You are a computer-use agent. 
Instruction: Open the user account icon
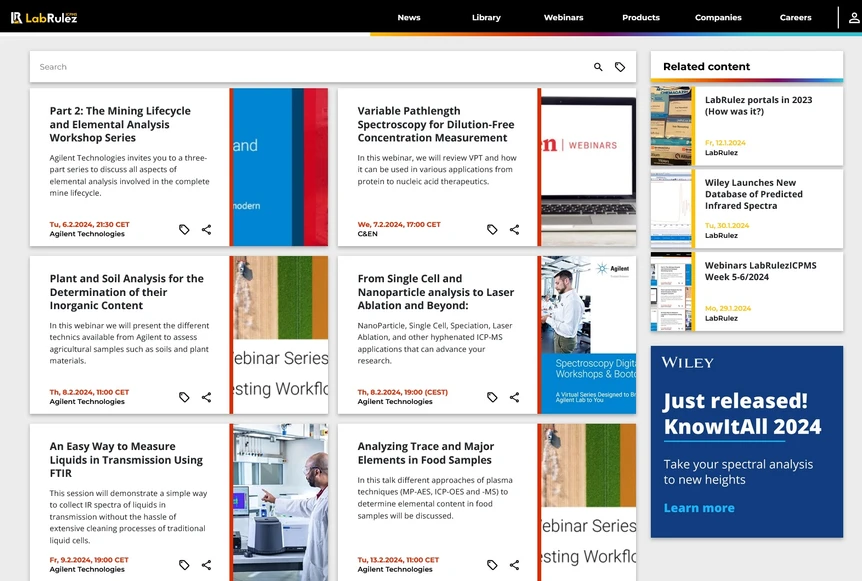coord(854,18)
